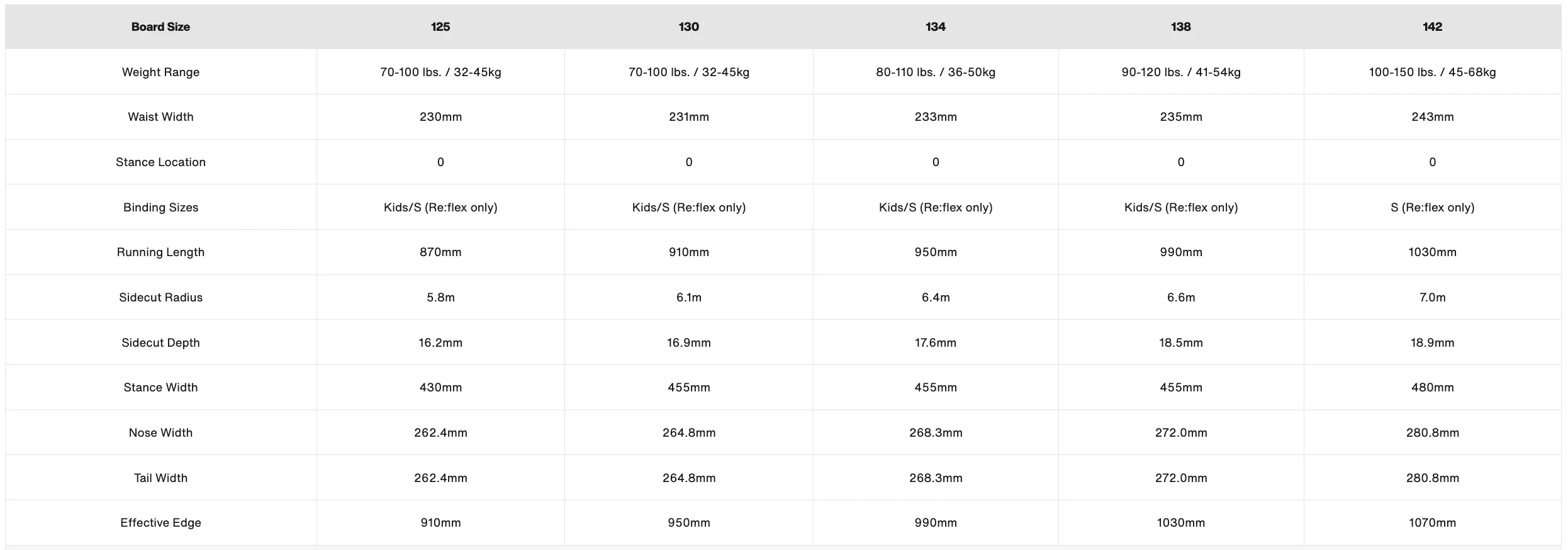
Task: Click the S (Re:flex only) binding cell
Action: [1432, 207]
